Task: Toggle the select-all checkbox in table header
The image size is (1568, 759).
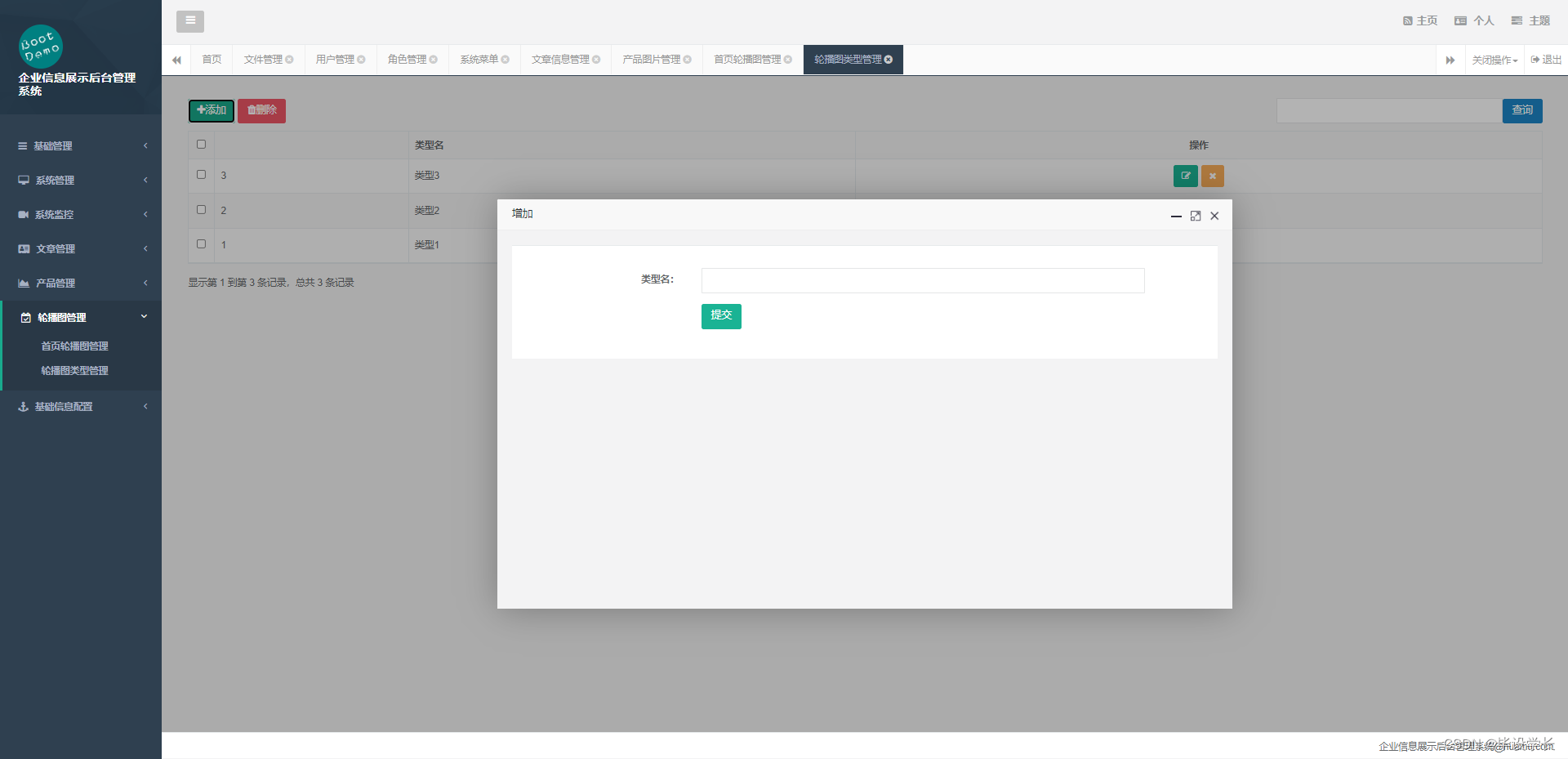Action: tap(201, 145)
